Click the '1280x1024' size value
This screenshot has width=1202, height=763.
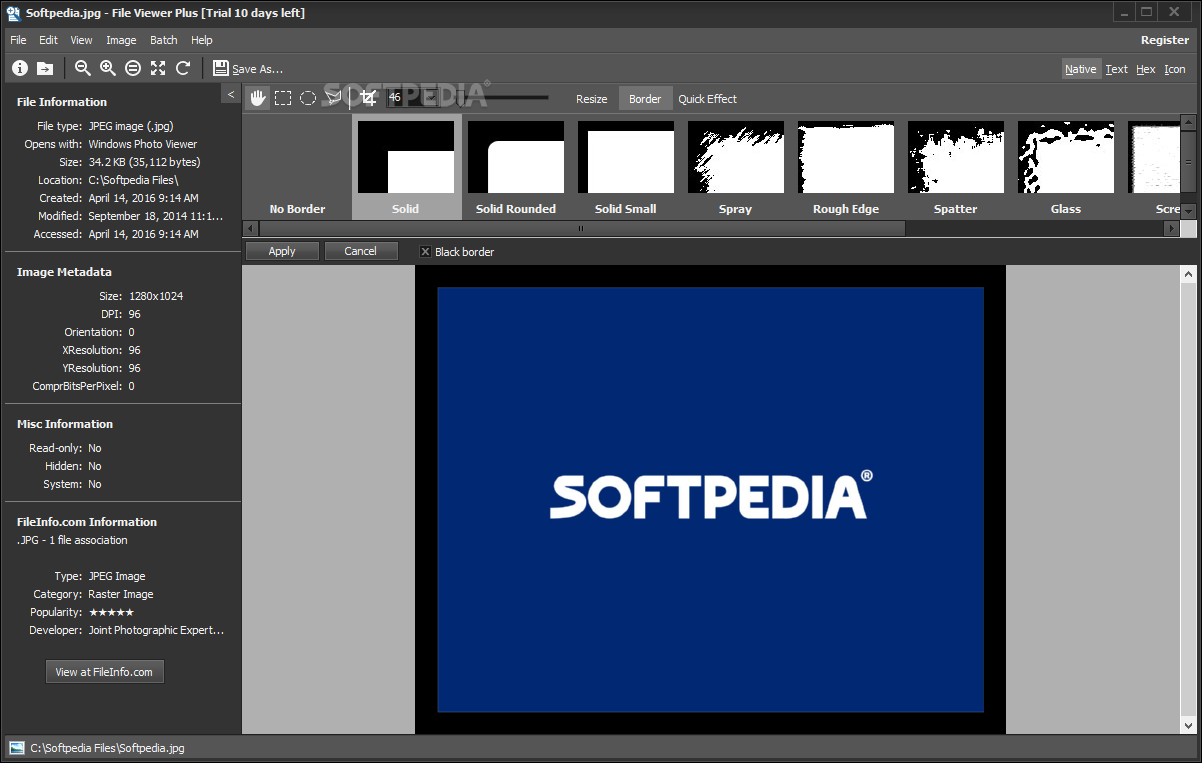coord(156,296)
